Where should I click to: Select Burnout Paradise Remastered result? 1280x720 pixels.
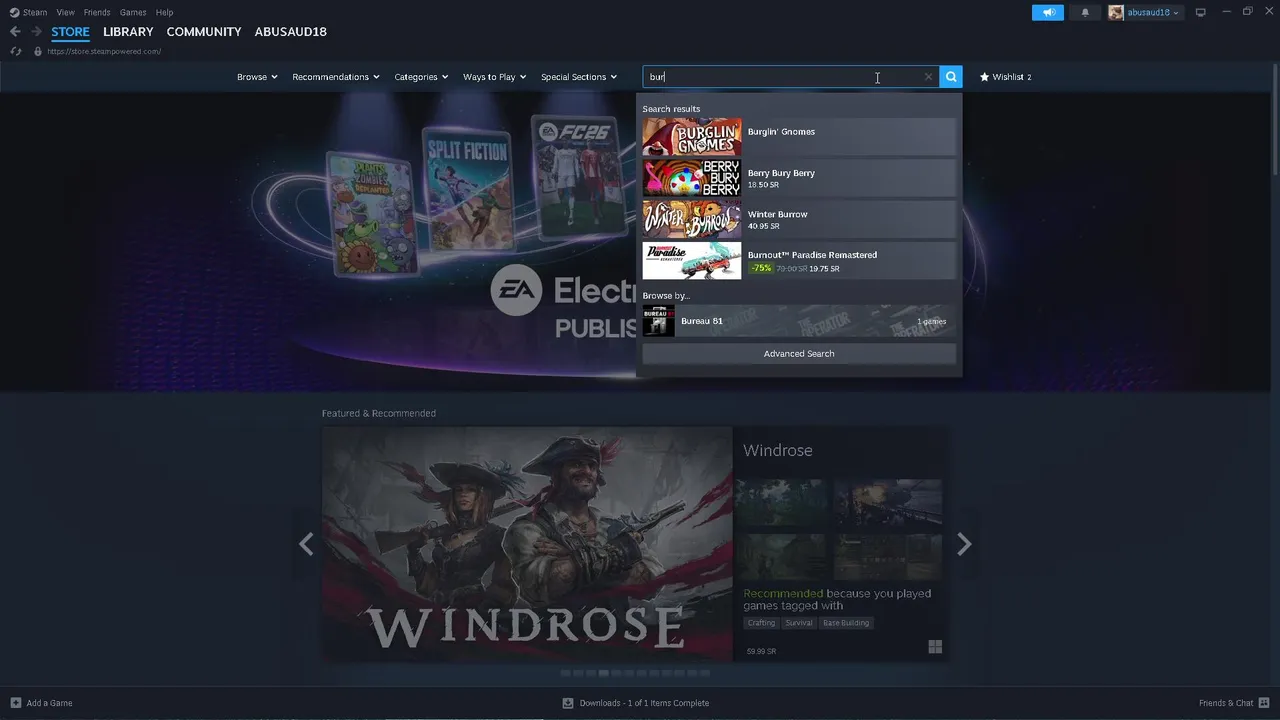click(x=799, y=260)
